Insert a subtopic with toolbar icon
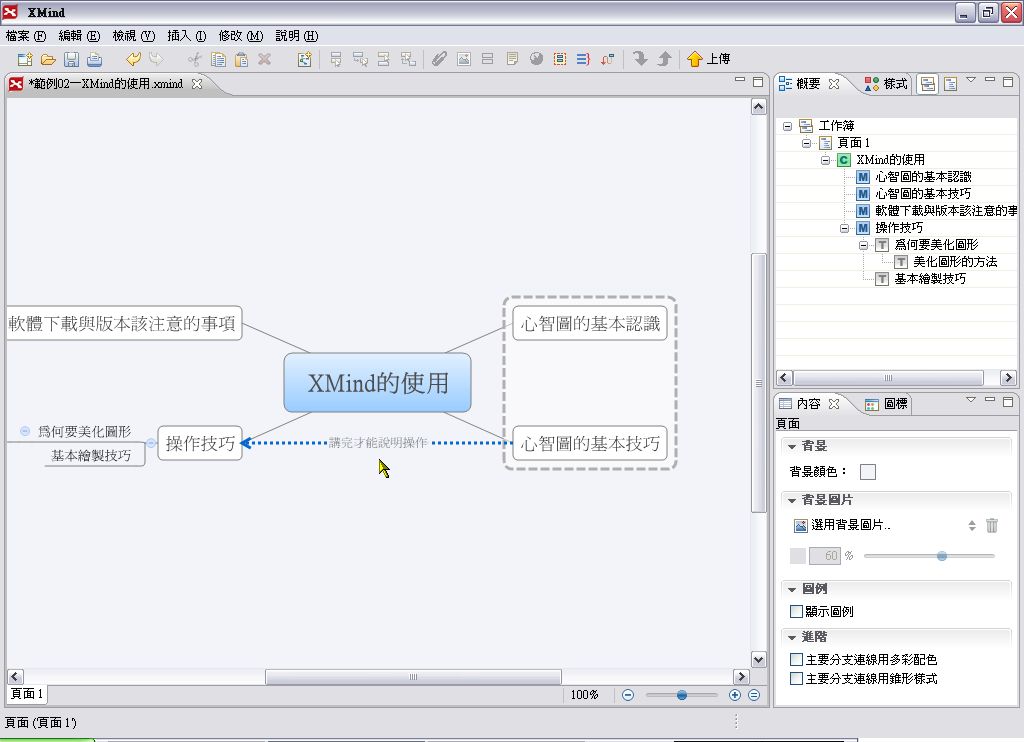1024x742 pixels. click(x=360, y=59)
